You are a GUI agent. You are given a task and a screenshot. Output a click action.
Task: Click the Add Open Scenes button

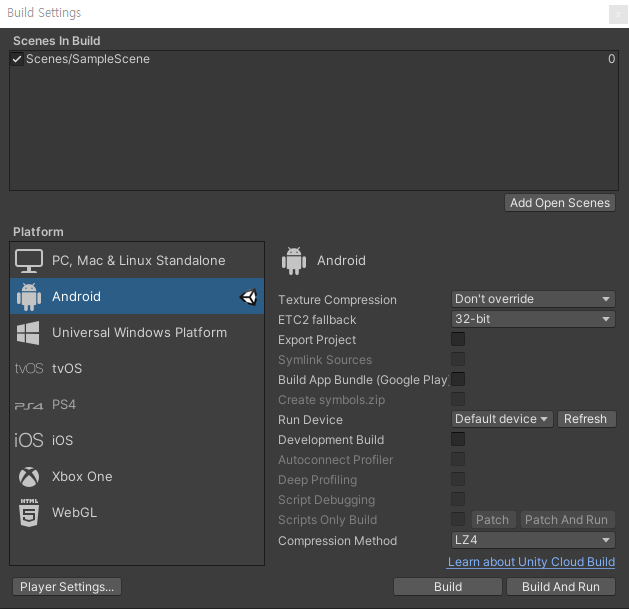560,203
